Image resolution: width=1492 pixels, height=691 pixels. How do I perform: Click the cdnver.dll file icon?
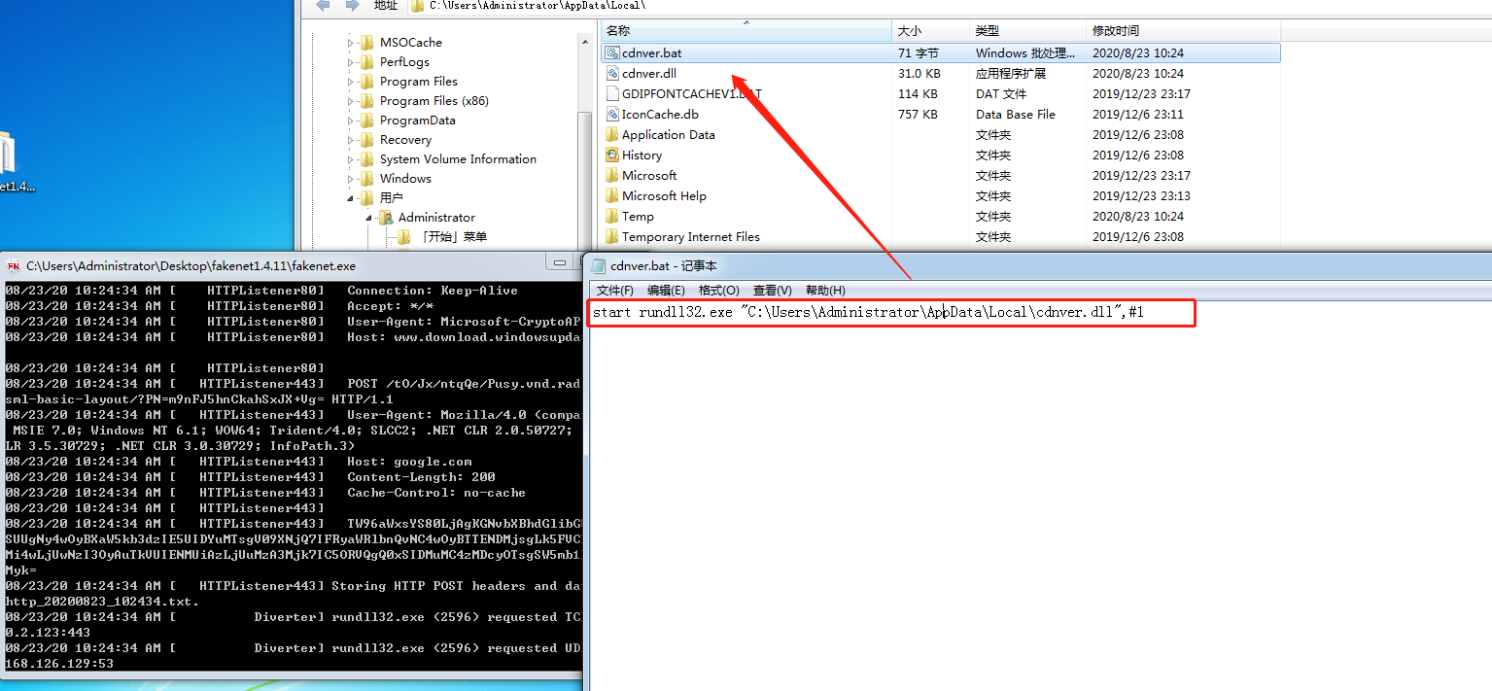612,73
